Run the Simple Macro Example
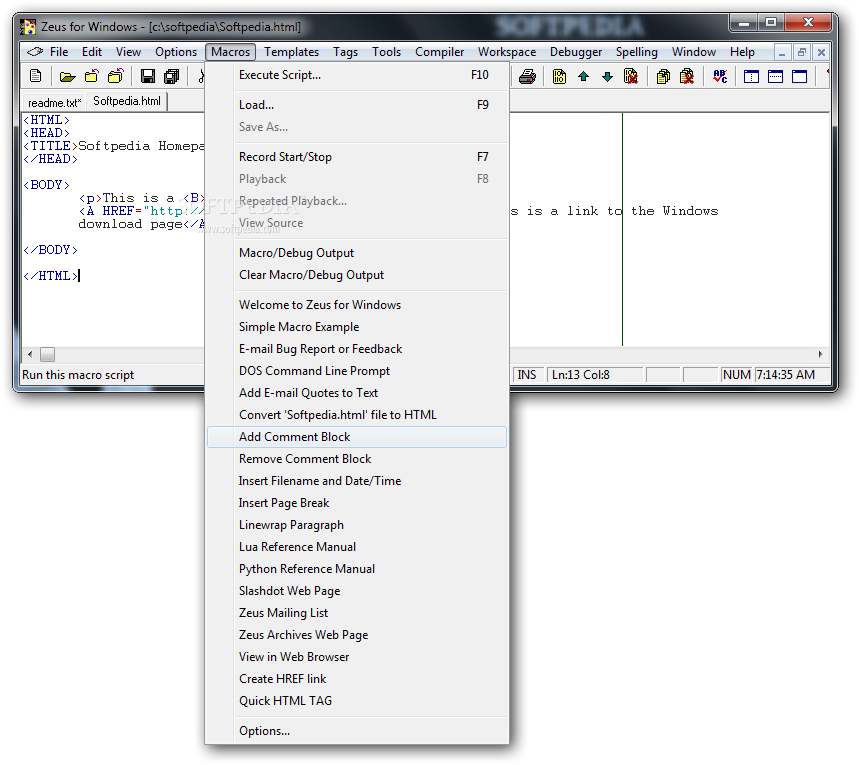 pyautogui.click(x=357, y=327)
